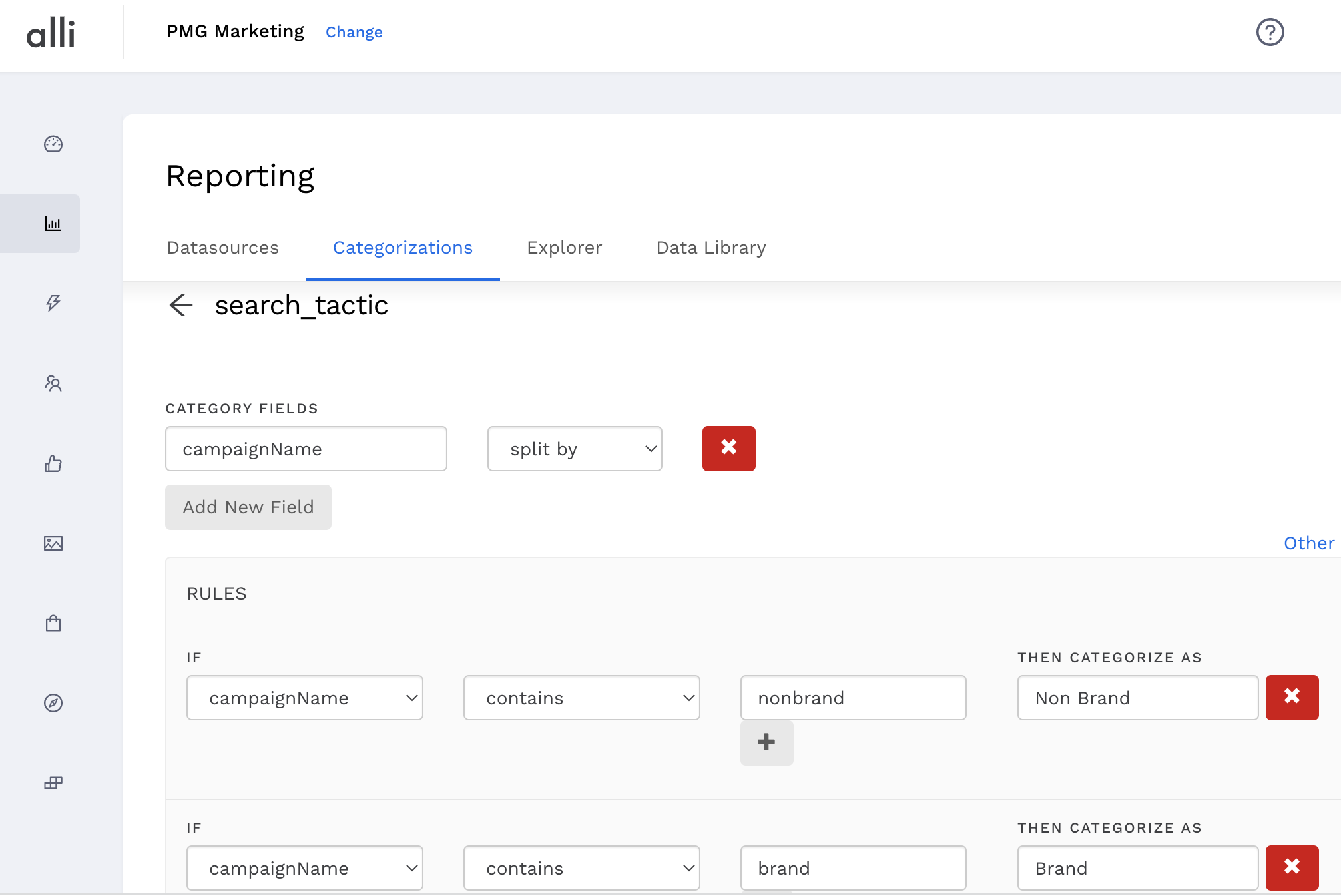The image size is (1341, 896).
Task: Open contains dropdown in first rule
Action: 581,698
